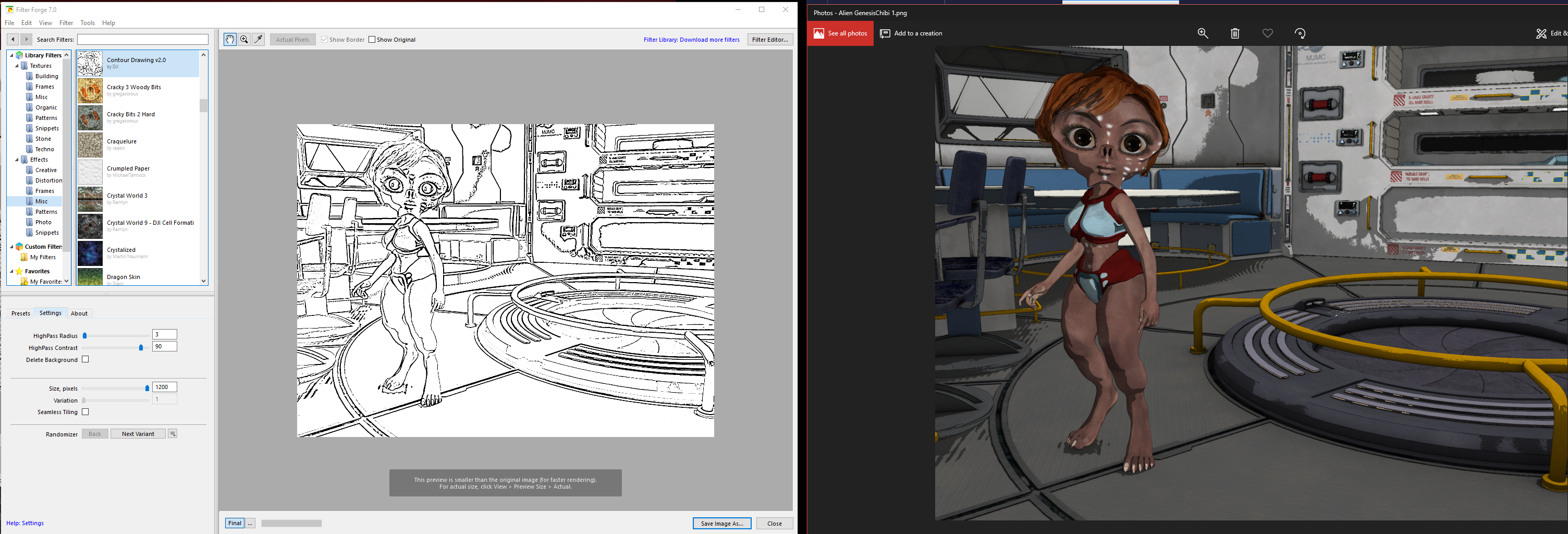This screenshot has width=1568, height=534.
Task: Open the Help: Settings link
Action: pyautogui.click(x=25, y=523)
